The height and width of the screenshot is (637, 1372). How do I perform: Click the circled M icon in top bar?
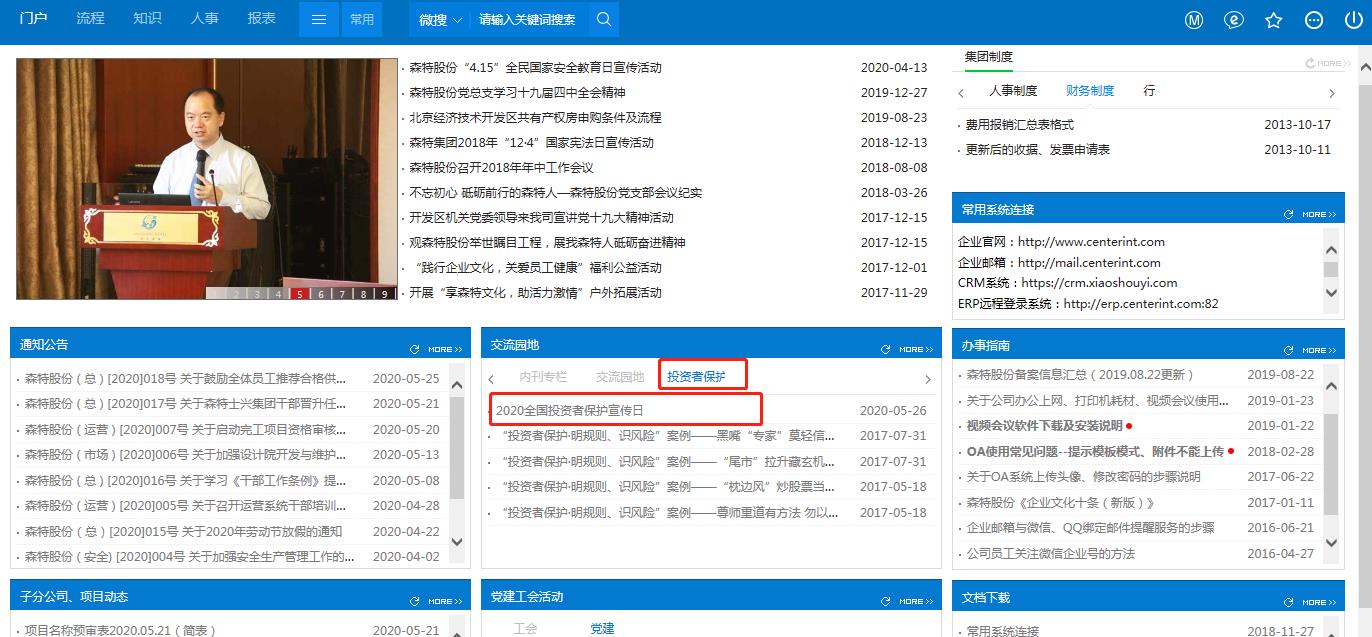1193,19
